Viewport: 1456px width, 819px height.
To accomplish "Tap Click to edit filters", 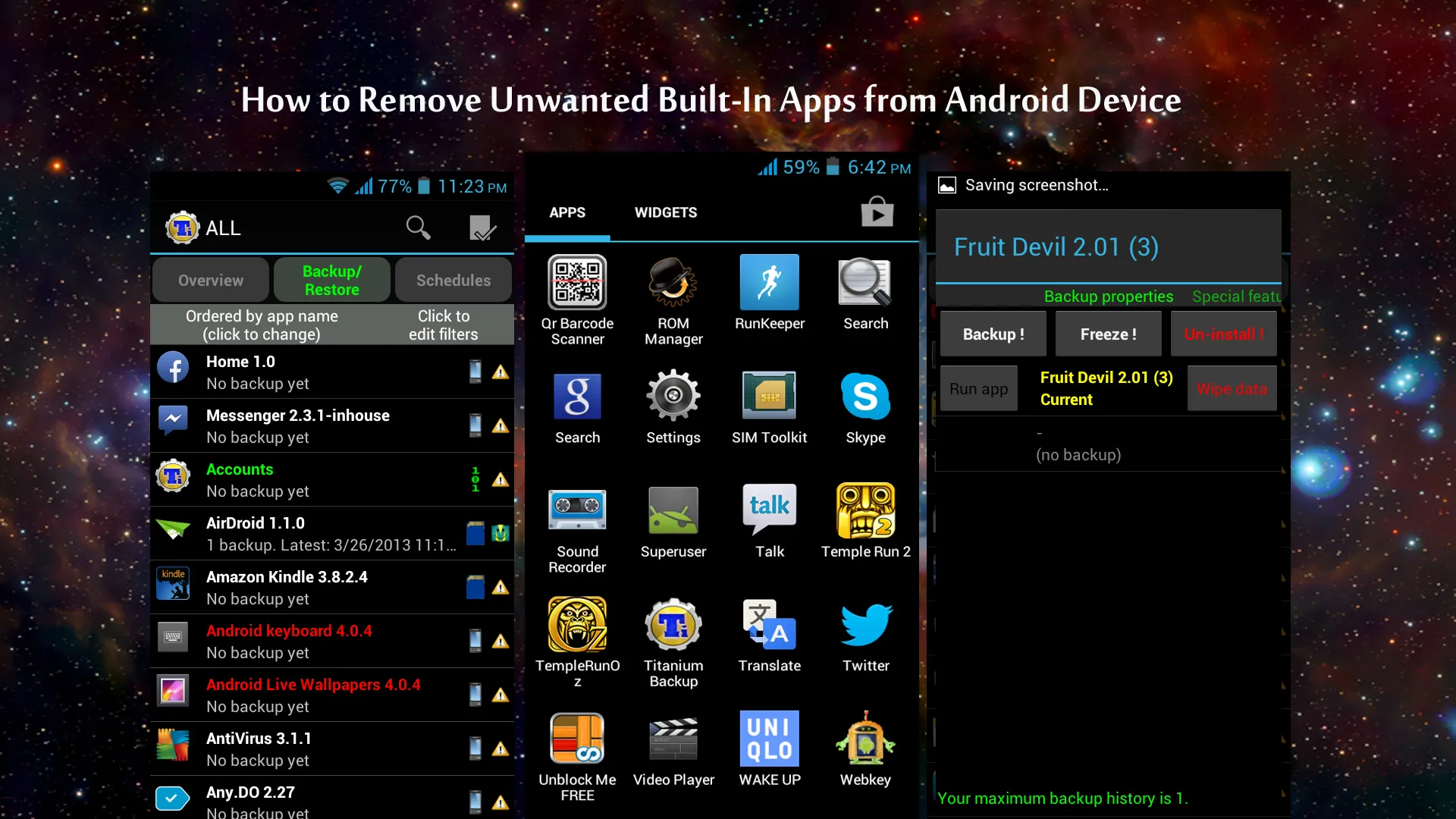I will (x=444, y=325).
